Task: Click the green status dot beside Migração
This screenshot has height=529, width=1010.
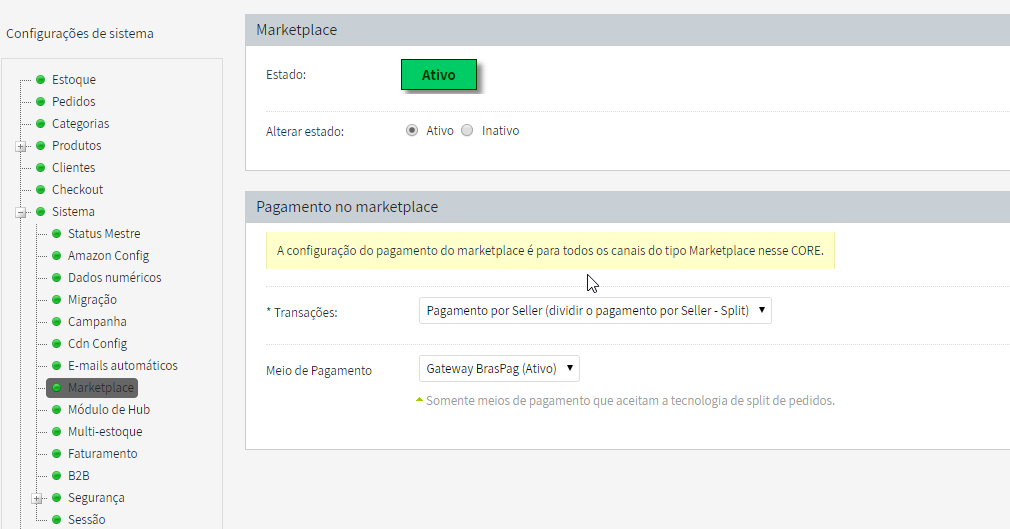Action: [57, 300]
